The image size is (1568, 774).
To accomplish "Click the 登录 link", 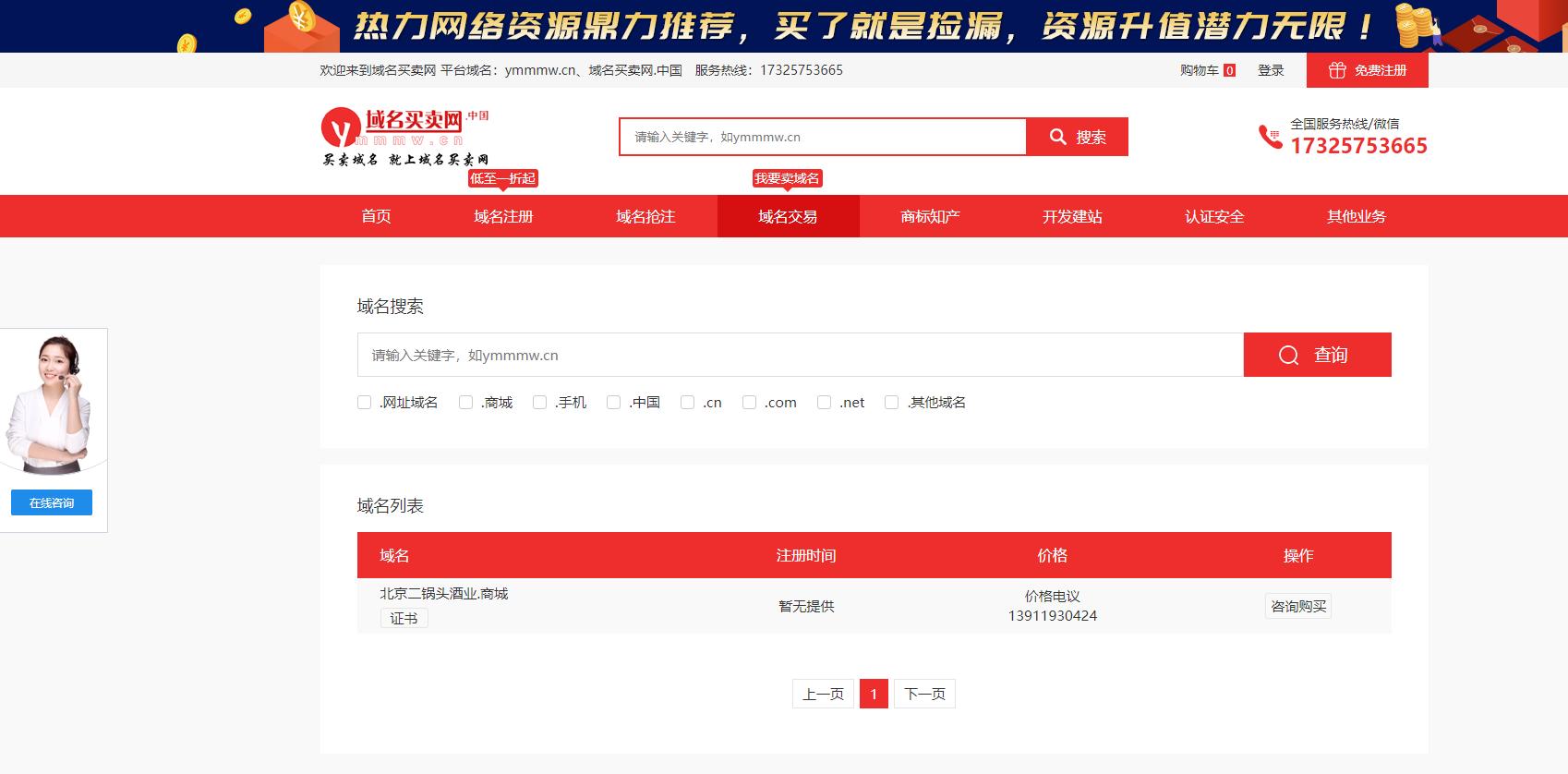I will (1271, 70).
